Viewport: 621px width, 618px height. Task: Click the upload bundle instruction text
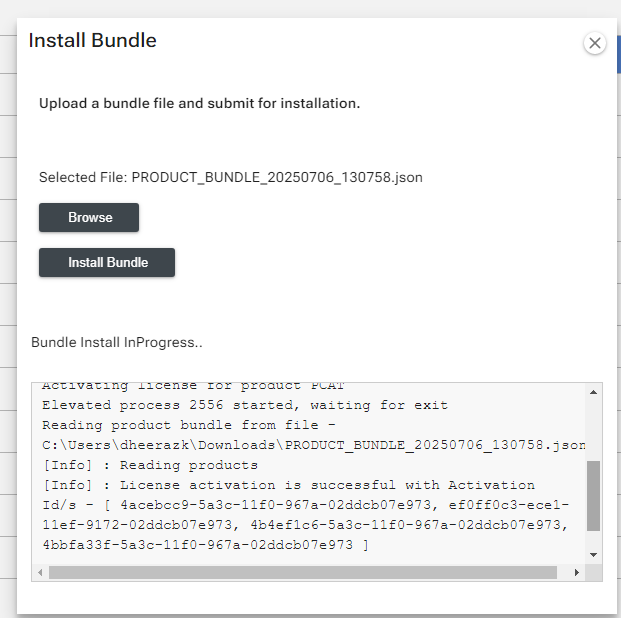coord(199,103)
